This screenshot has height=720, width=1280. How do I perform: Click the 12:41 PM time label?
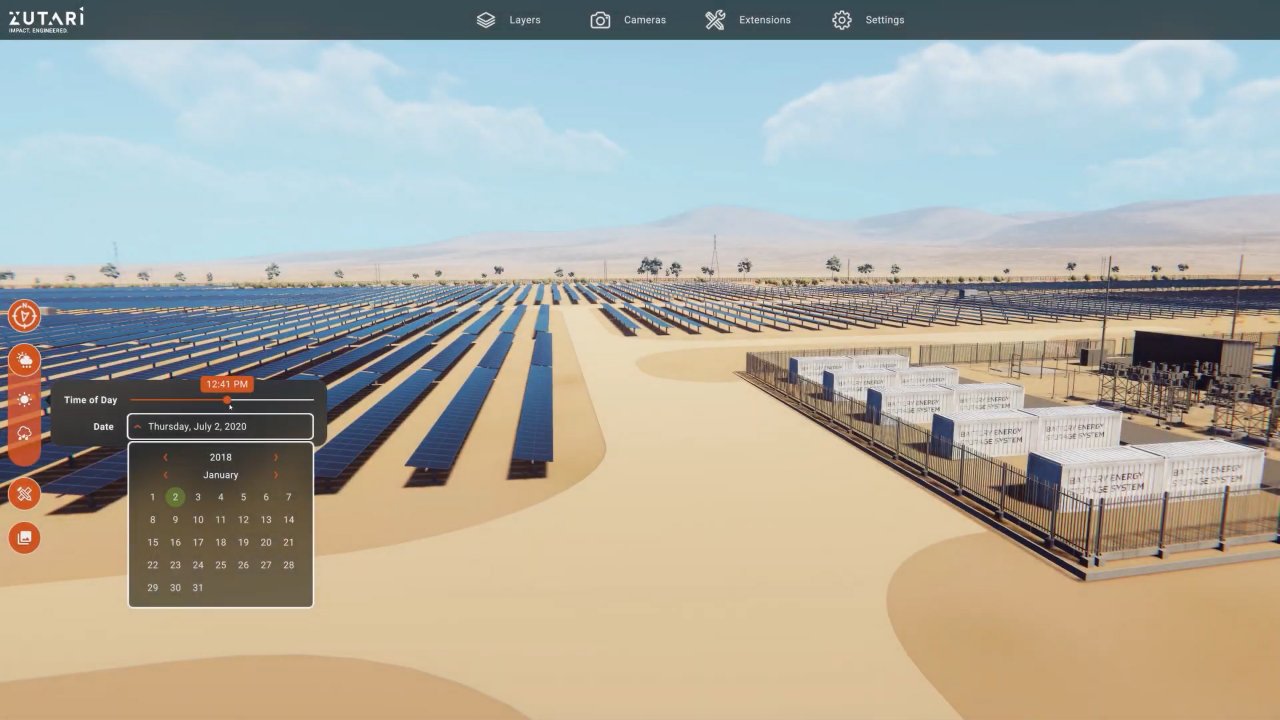click(x=226, y=384)
